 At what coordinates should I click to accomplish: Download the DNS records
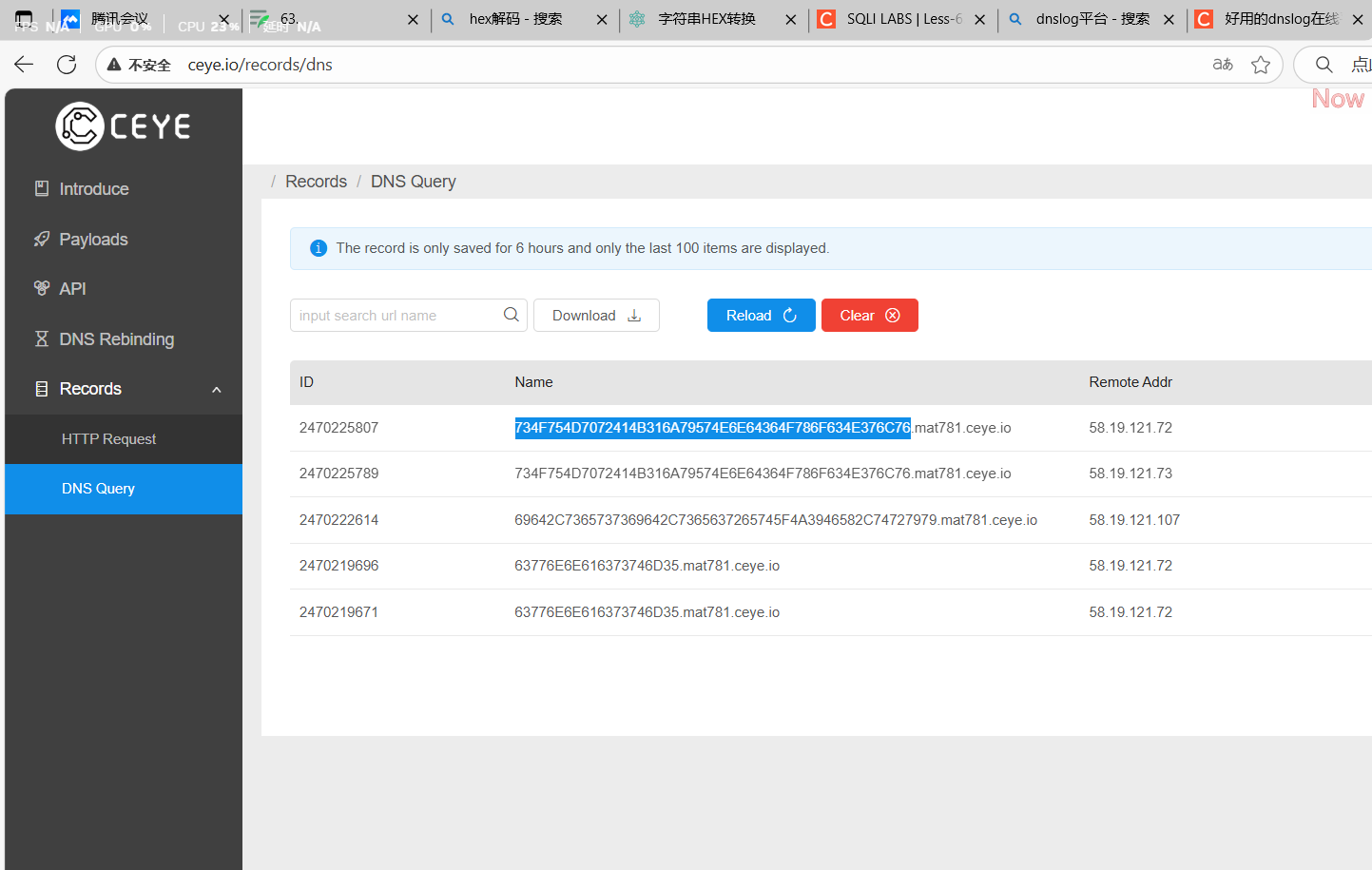click(596, 316)
